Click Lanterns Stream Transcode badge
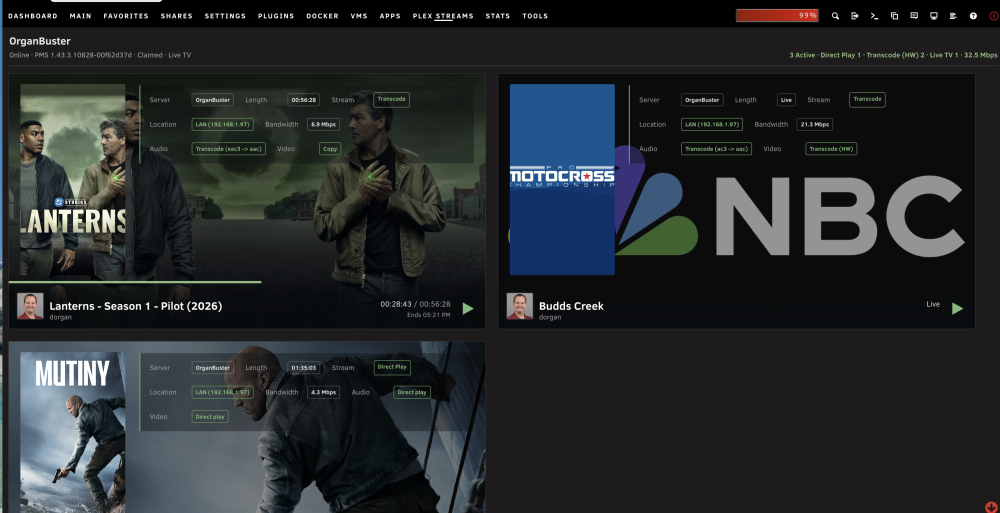Viewport: 1000px width, 513px height. click(391, 100)
